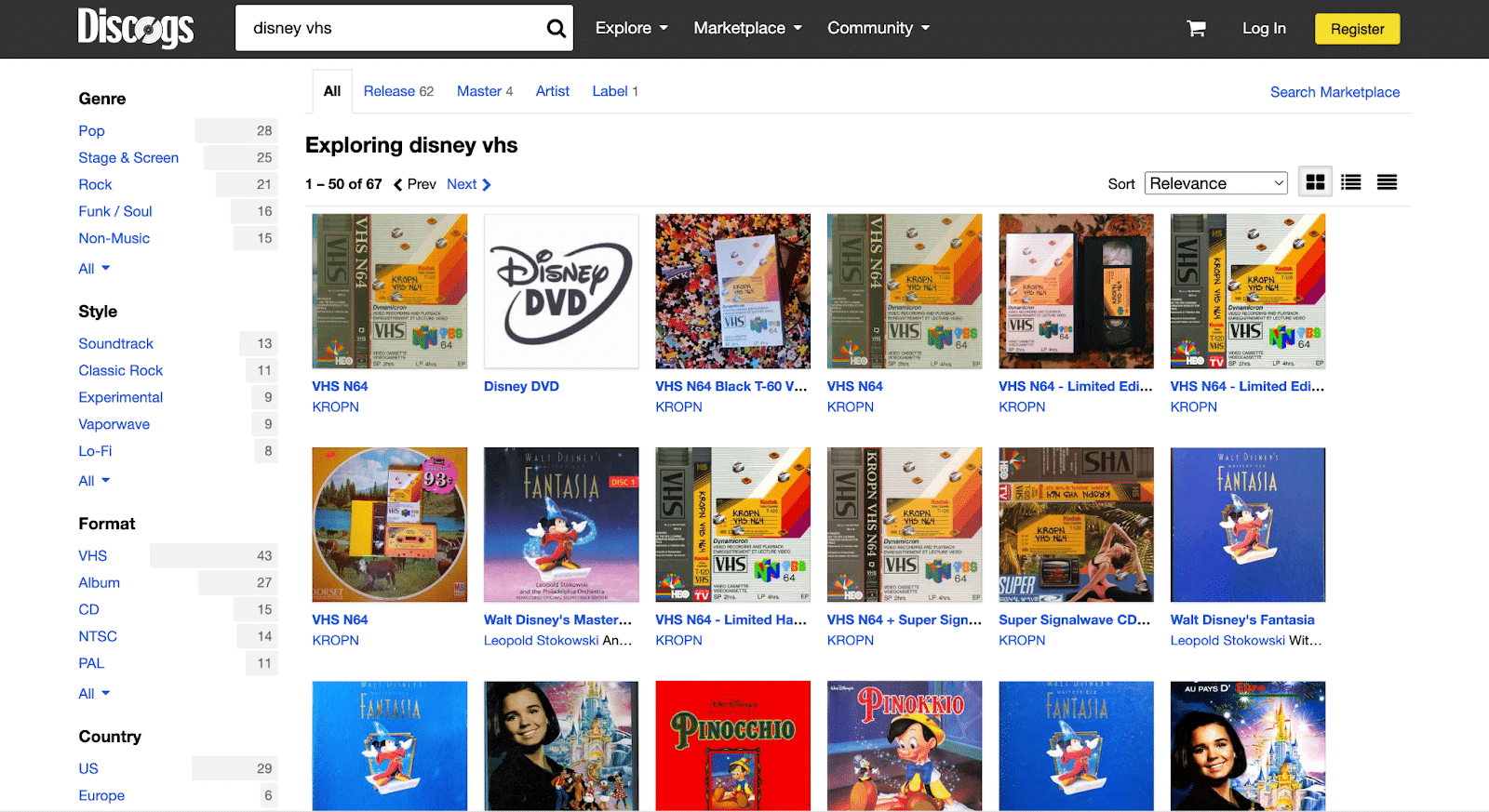This screenshot has width=1489, height=812.
Task: Open the shopping cart
Action: 1196,29
